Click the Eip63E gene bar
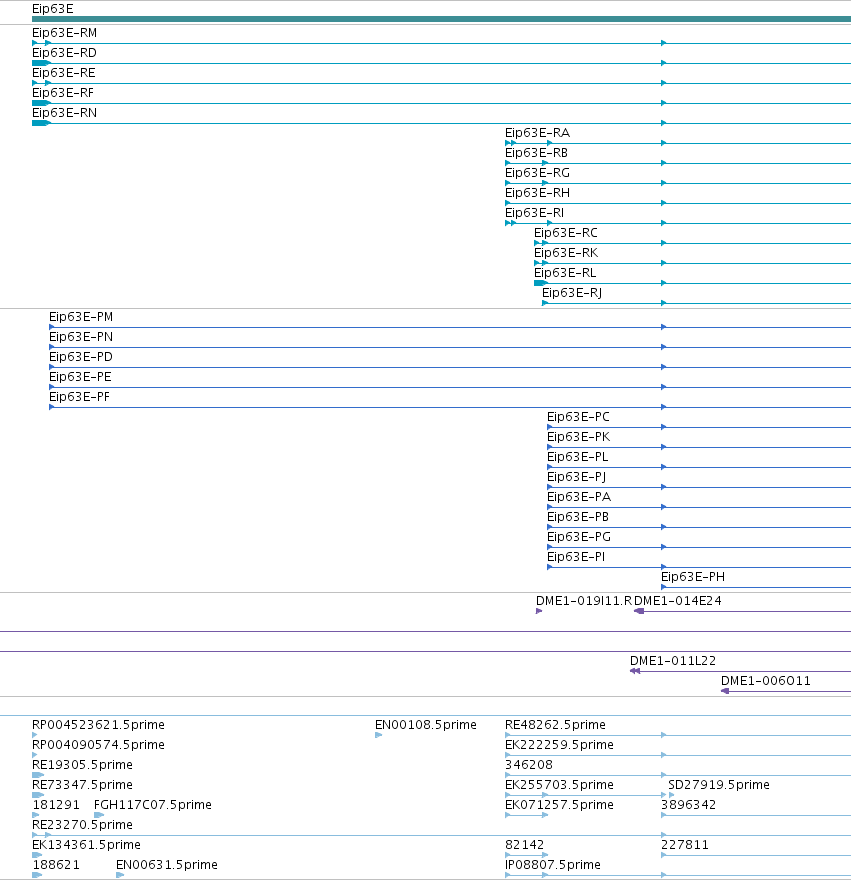Screen dimensions: 851x880 tap(441, 19)
